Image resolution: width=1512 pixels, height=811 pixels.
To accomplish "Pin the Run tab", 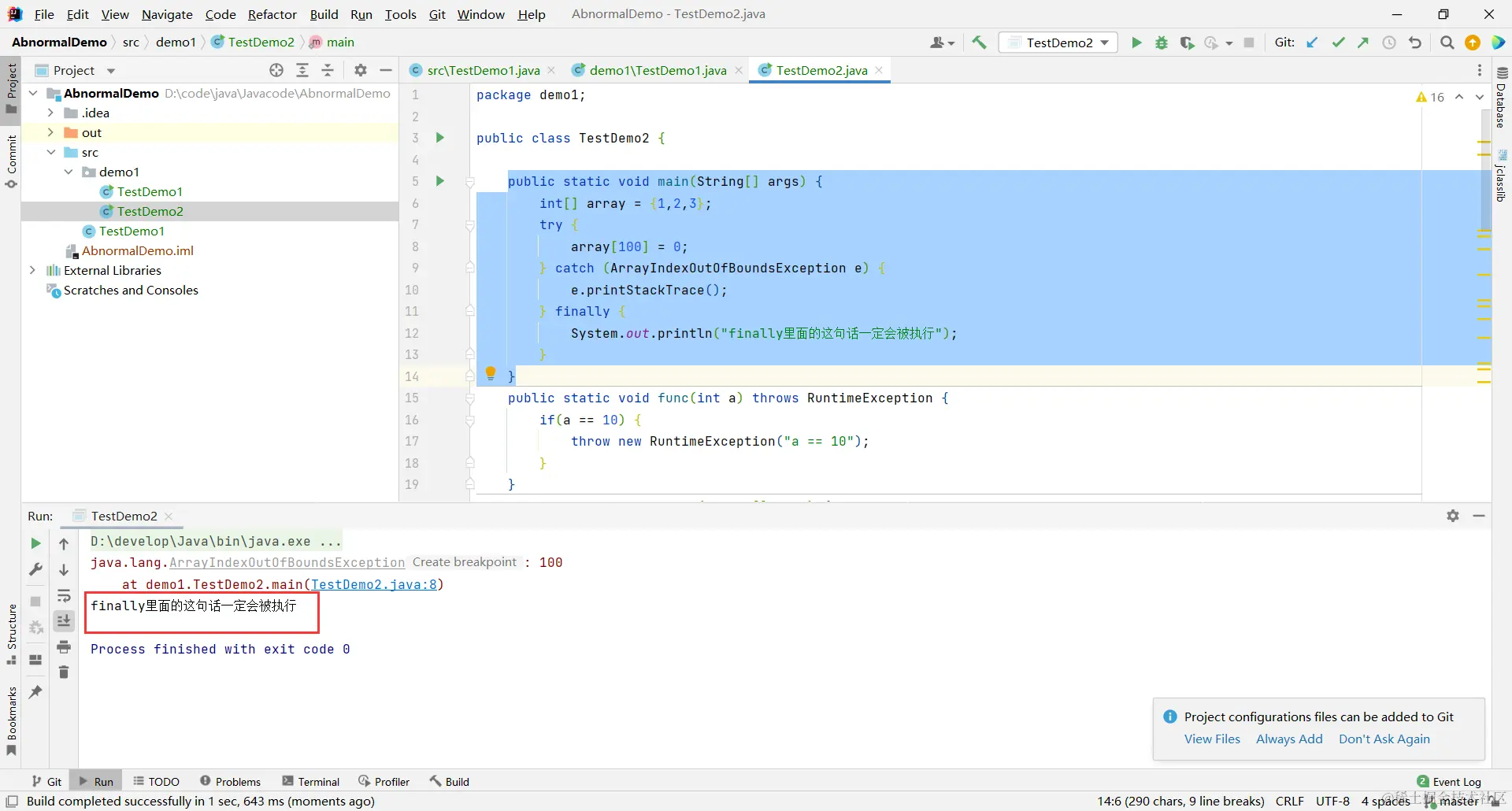I will pos(35,691).
